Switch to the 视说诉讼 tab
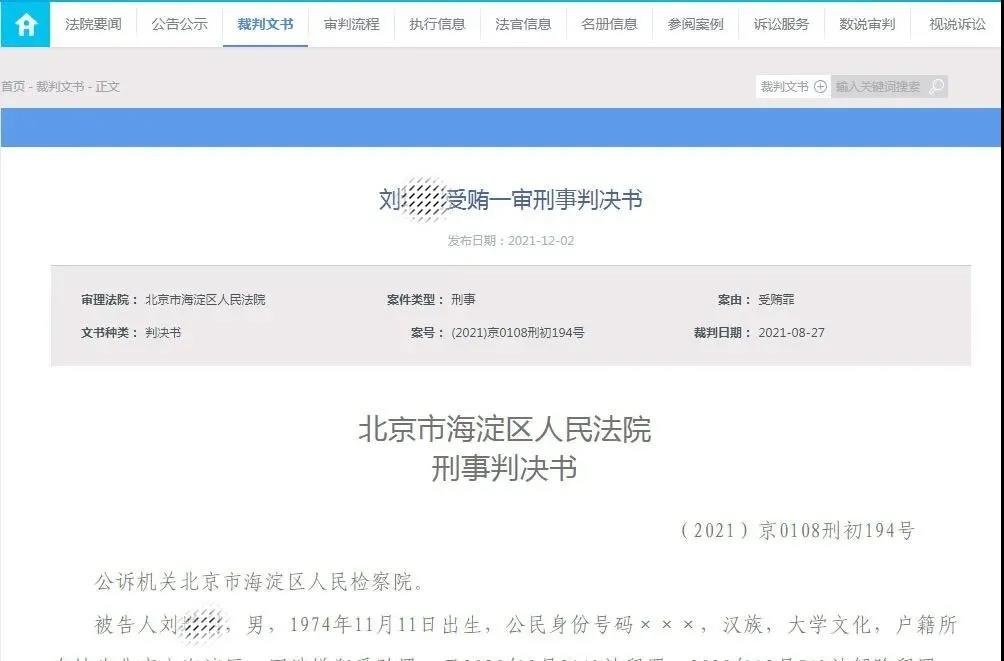 pyautogui.click(x=957, y=24)
